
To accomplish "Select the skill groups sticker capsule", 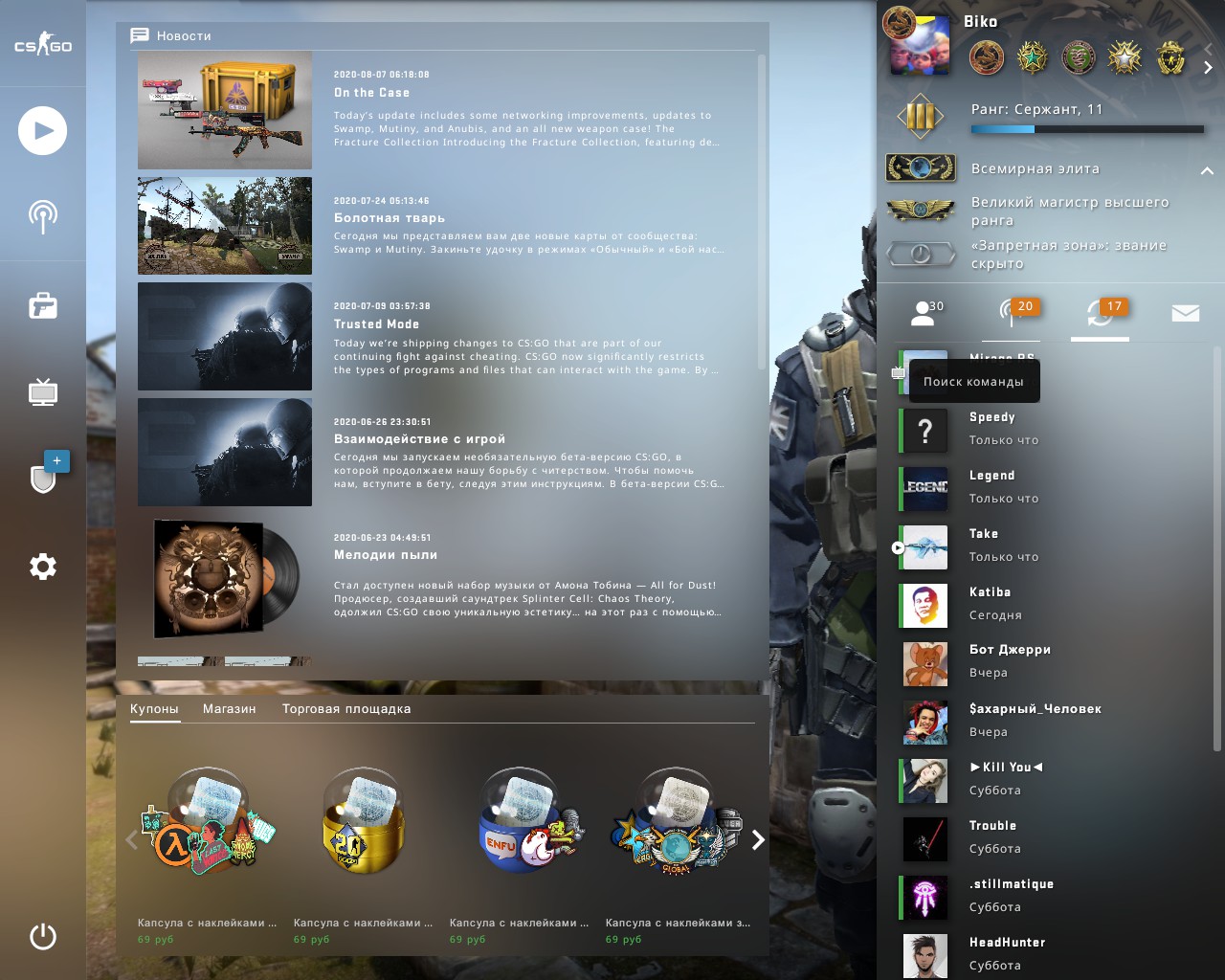I will click(x=676, y=821).
